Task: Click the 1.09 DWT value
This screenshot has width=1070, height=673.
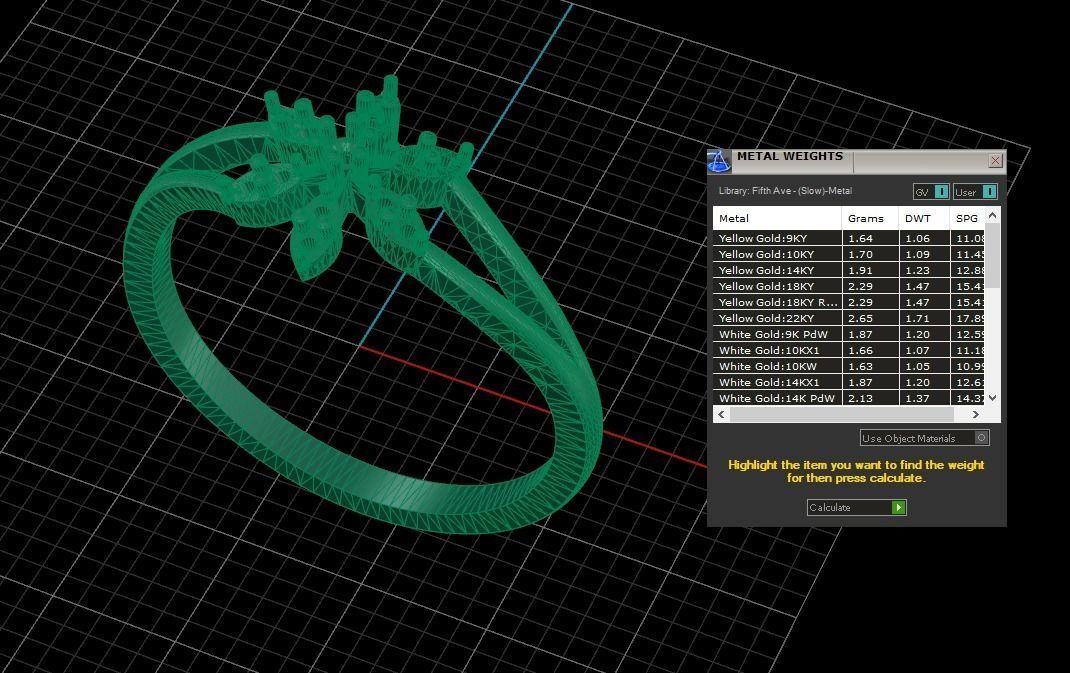Action: (x=917, y=254)
